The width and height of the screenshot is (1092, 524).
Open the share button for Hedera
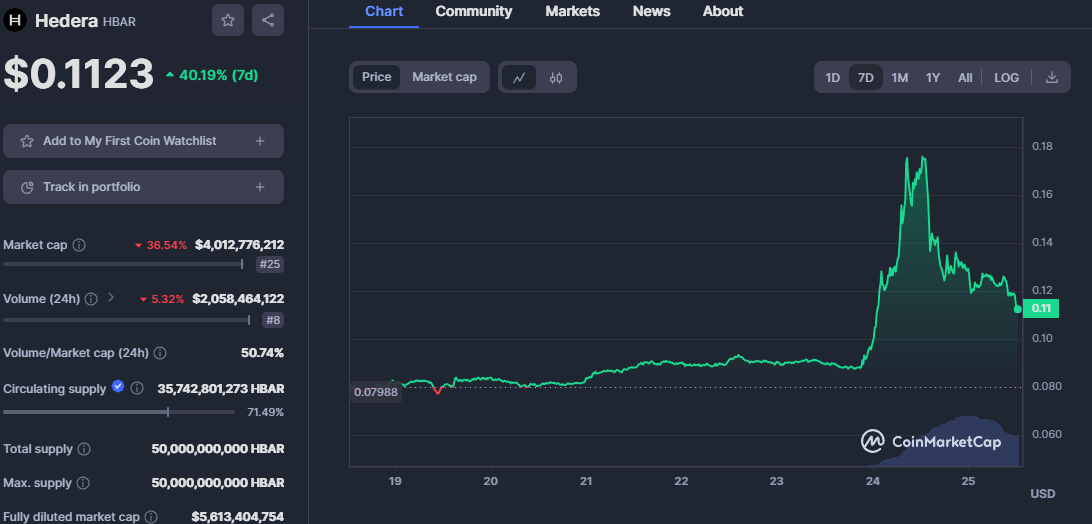pos(268,20)
